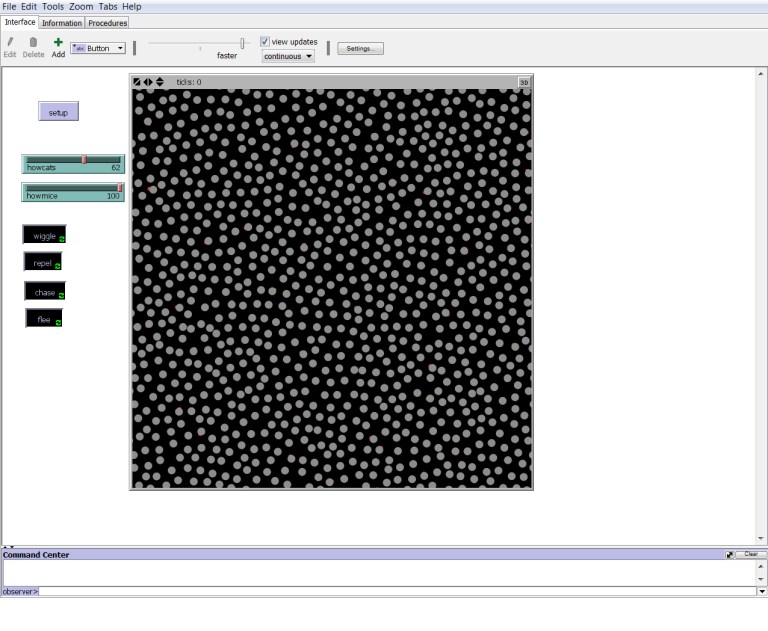This screenshot has width=768, height=631.
Task: Toggle the wiggle forever button
Action: pos(45,236)
